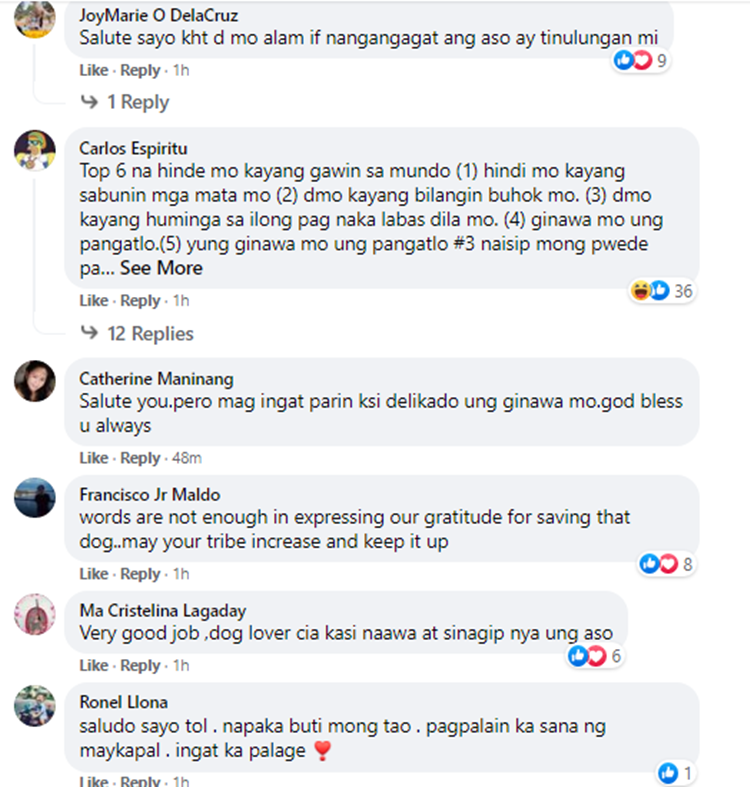The image size is (750, 787).
Task: Expand Carlos Espiritu's comment with See More
Action: [161, 268]
